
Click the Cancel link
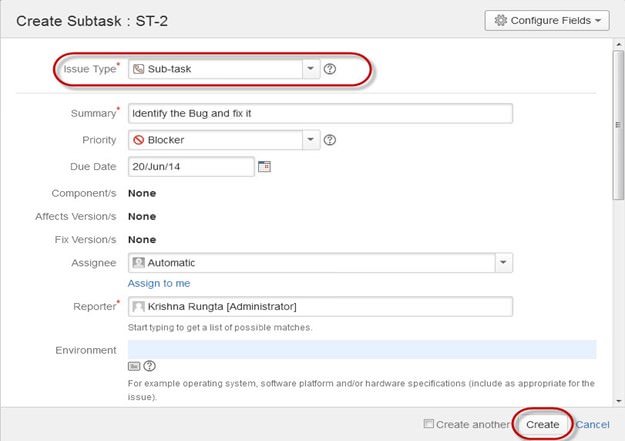point(593,424)
